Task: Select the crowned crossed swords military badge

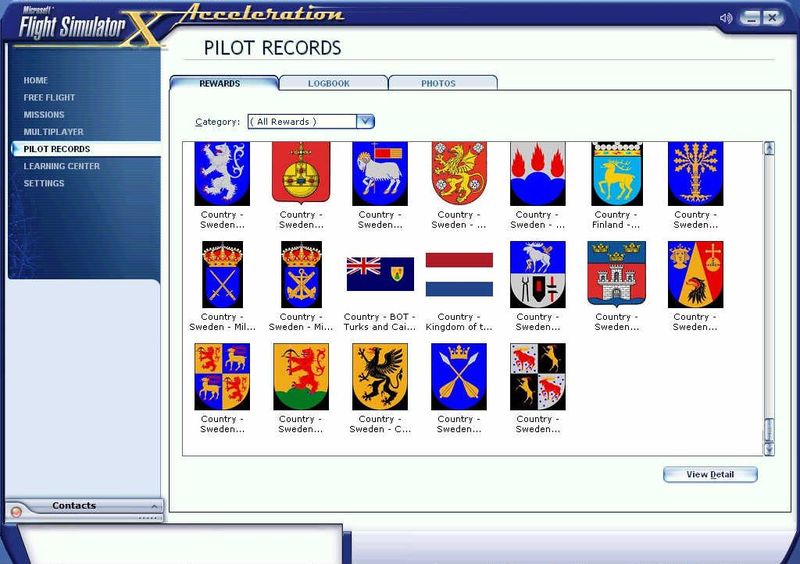Action: click(x=222, y=275)
